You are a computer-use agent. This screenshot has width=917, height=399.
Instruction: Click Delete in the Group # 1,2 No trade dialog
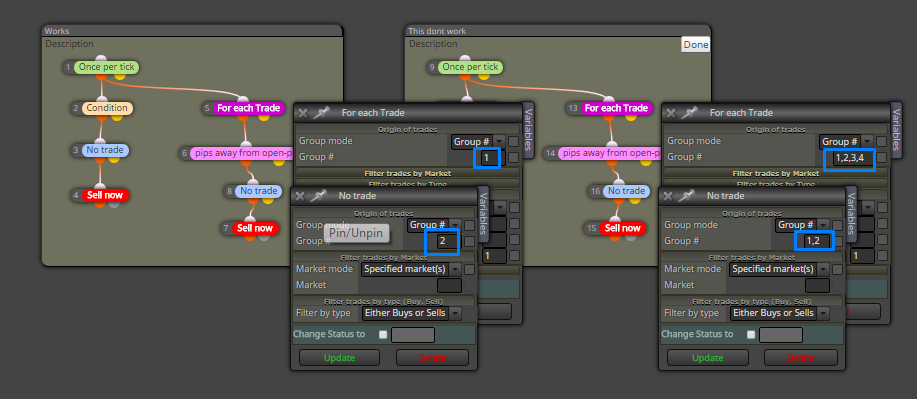coord(801,357)
